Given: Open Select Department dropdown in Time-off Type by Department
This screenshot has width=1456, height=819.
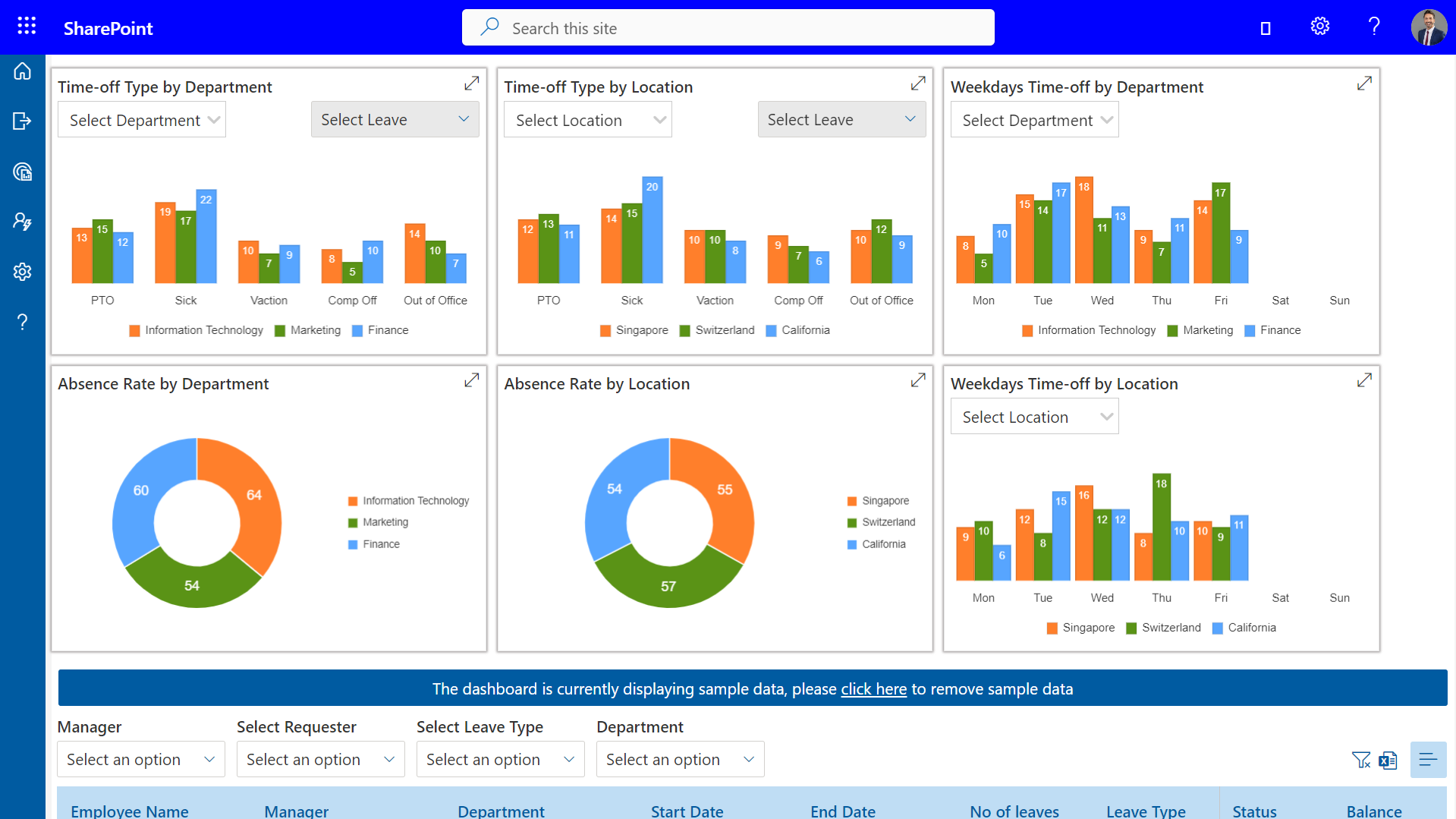Looking at the screenshot, I should click(142, 120).
